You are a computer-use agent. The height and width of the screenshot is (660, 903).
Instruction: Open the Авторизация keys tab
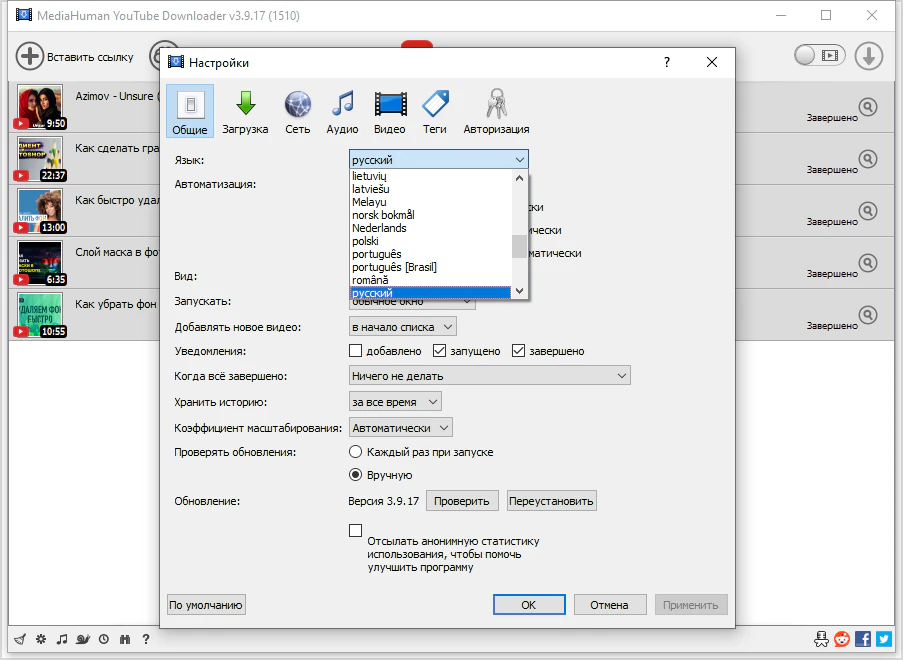[x=496, y=112]
